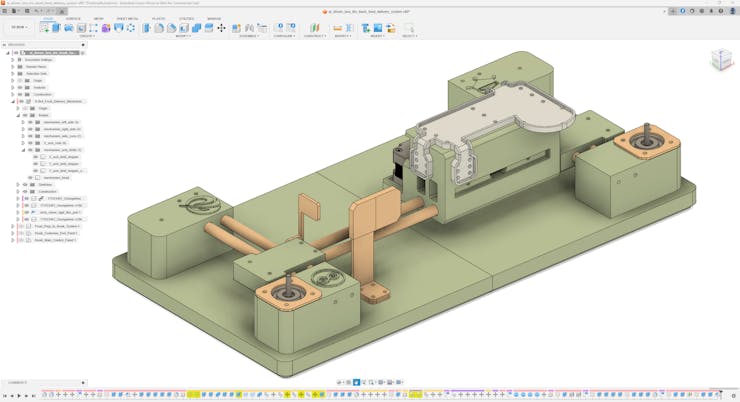The image size is (740, 402).
Task: Click the Save icon in top bar
Action: pos(27,11)
